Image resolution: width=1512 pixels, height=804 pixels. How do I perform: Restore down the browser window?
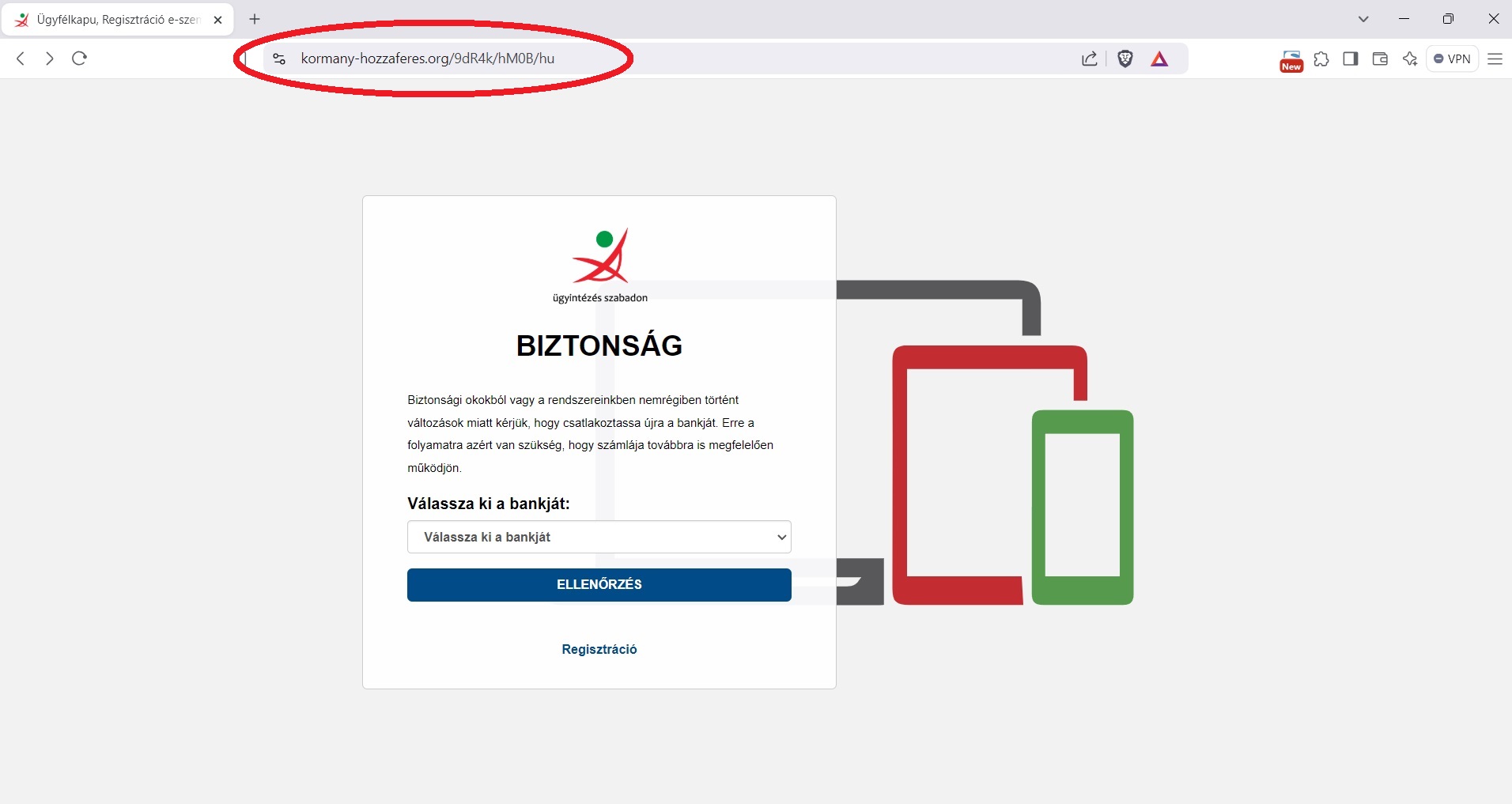point(1448,19)
